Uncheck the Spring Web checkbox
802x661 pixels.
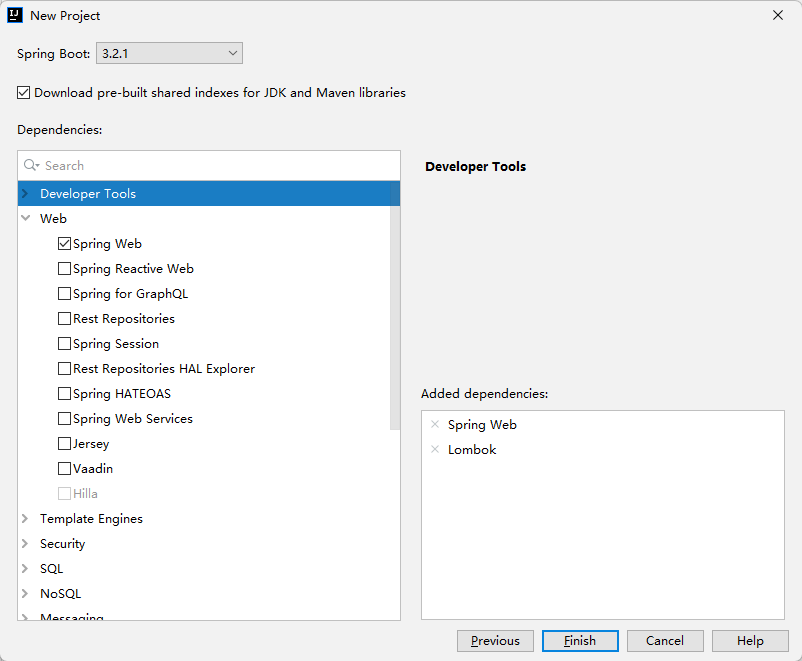point(65,244)
